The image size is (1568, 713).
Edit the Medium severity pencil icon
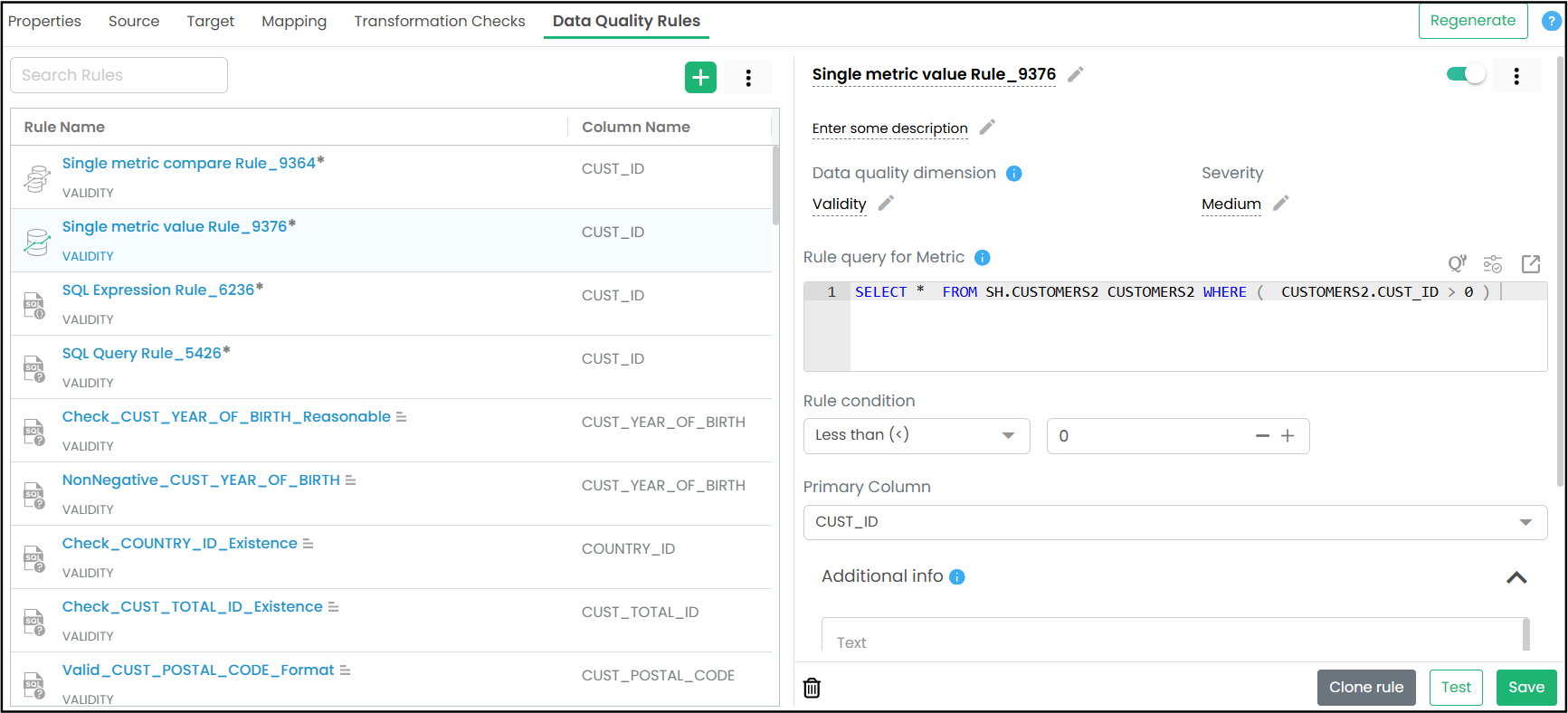[1280, 204]
